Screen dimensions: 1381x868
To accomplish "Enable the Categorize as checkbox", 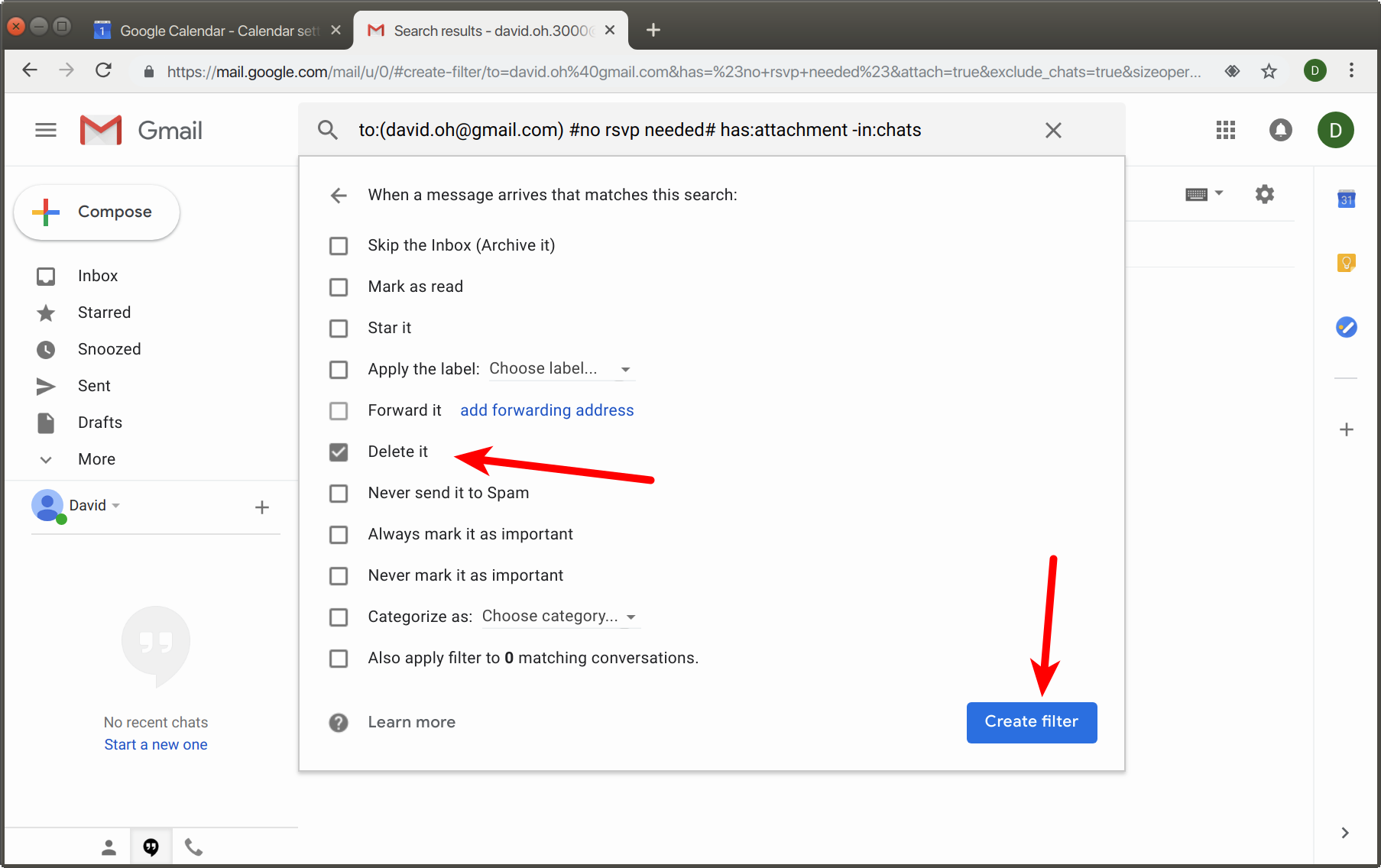I will 339,617.
